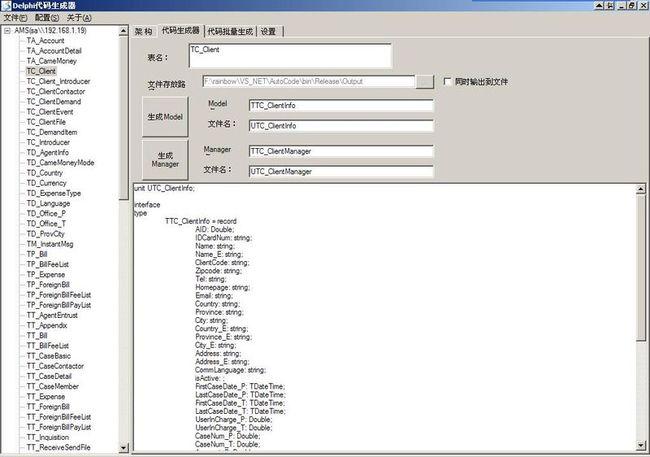
Task: Click the Delphi app icon in title bar
Action: point(7,6)
